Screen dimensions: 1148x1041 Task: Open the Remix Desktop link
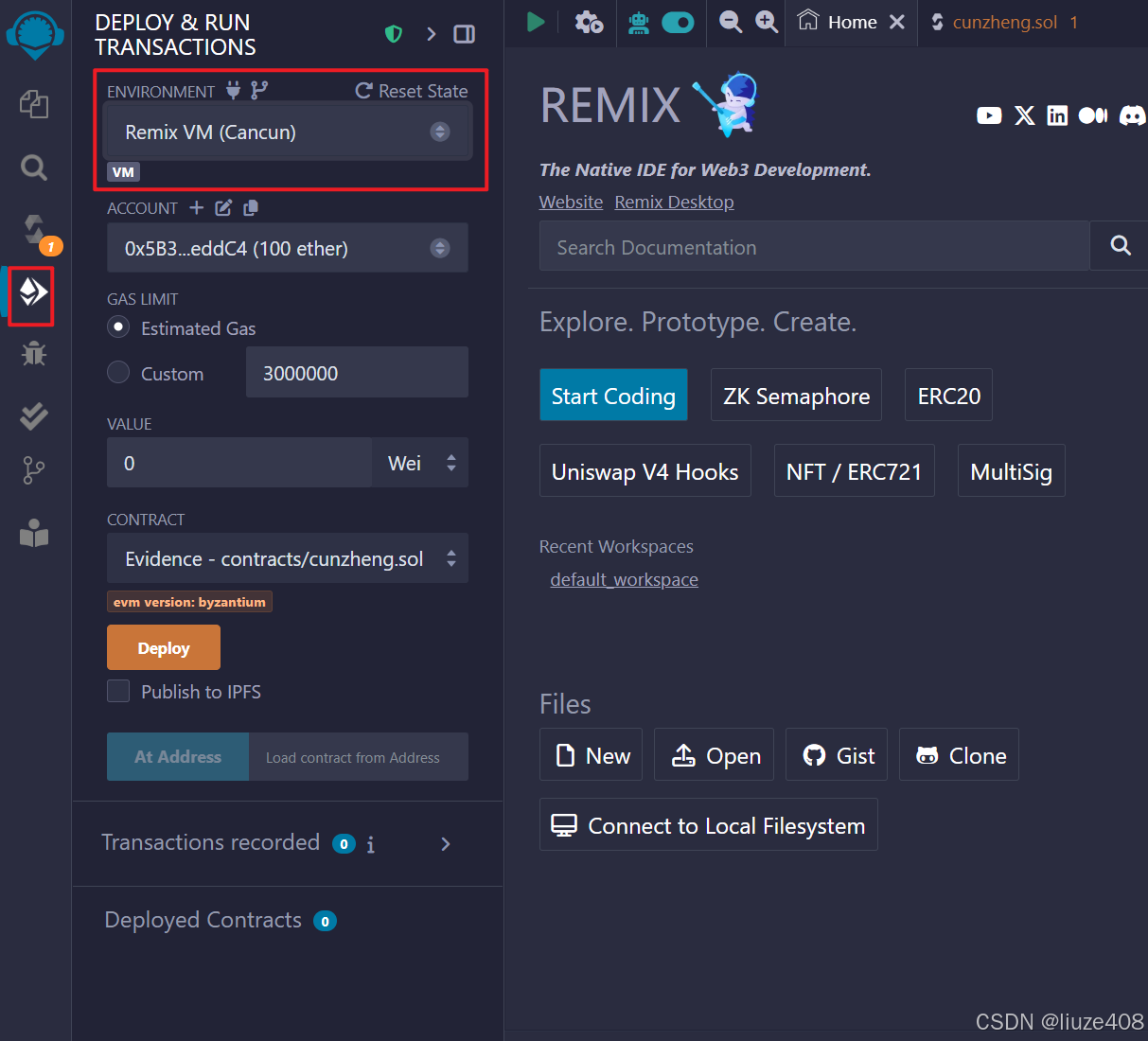pos(674,202)
